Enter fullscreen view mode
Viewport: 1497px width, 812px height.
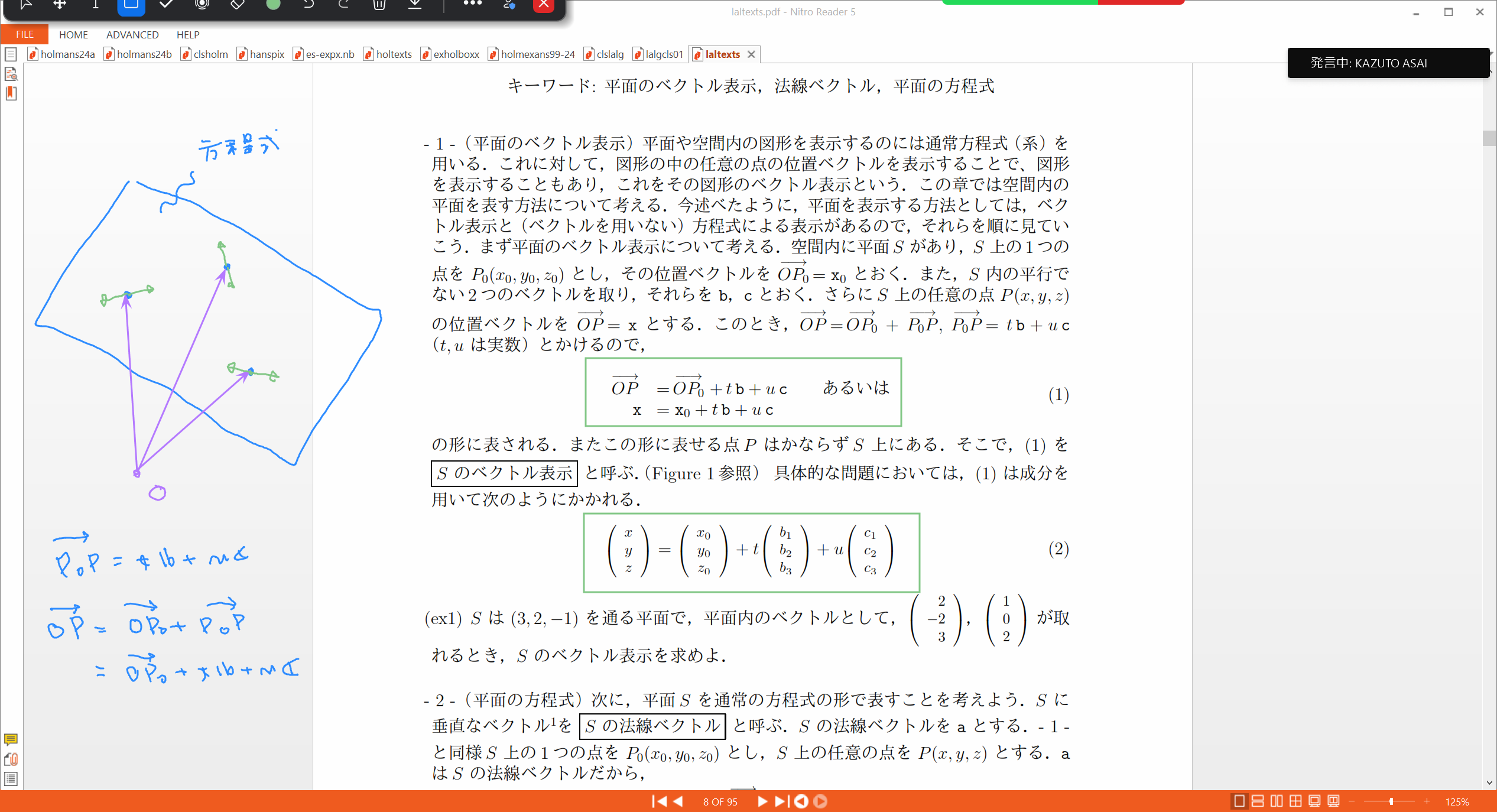[1314, 801]
